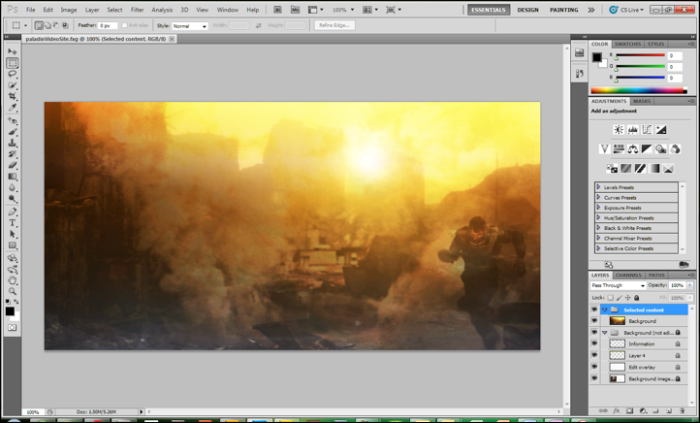This screenshot has height=423, width=700.
Task: Click the Essentials workspace button
Action: (x=488, y=9)
